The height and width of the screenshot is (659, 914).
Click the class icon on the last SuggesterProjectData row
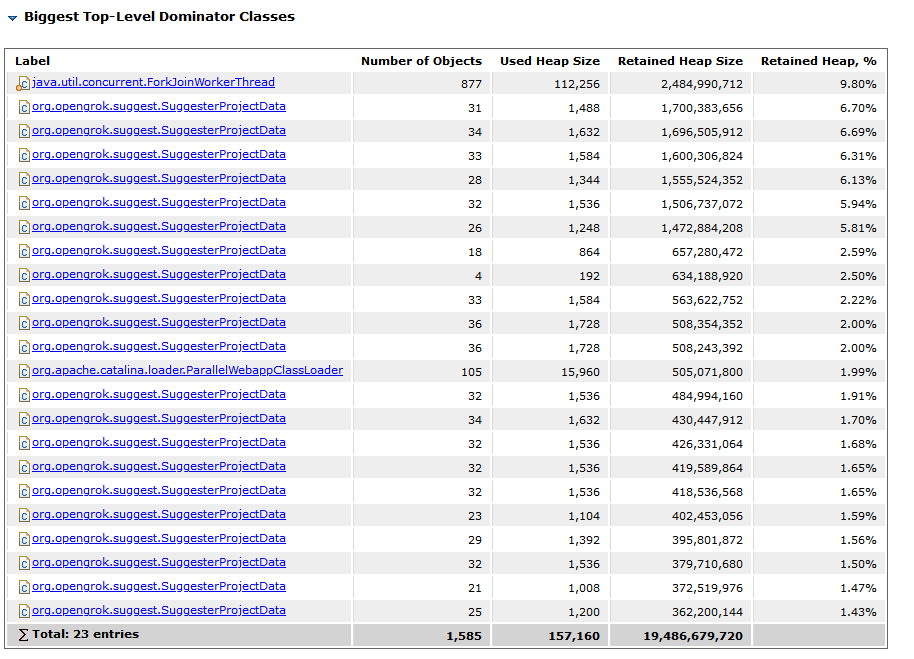[24, 610]
